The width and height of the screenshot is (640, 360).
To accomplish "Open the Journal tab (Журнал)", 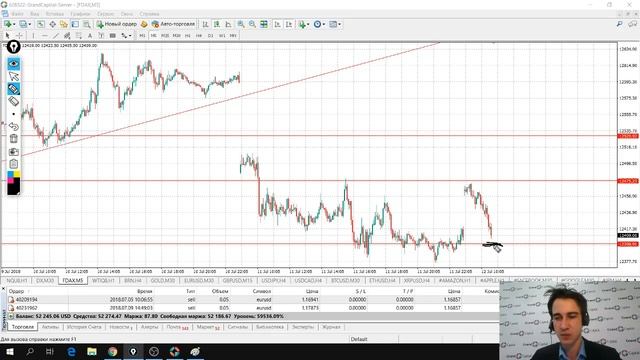I will (x=331, y=327).
